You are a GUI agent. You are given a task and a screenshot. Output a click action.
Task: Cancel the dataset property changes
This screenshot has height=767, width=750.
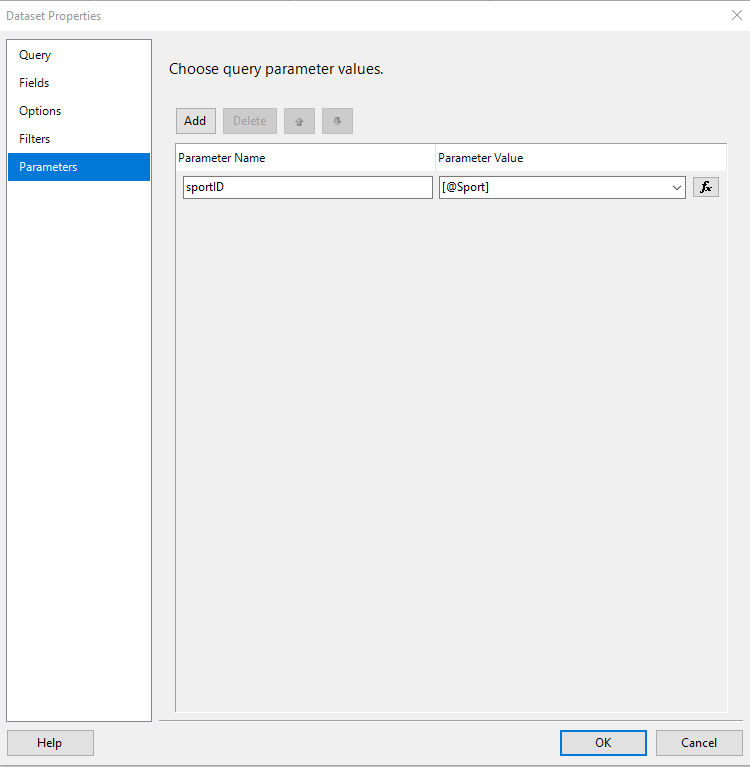[x=699, y=743]
